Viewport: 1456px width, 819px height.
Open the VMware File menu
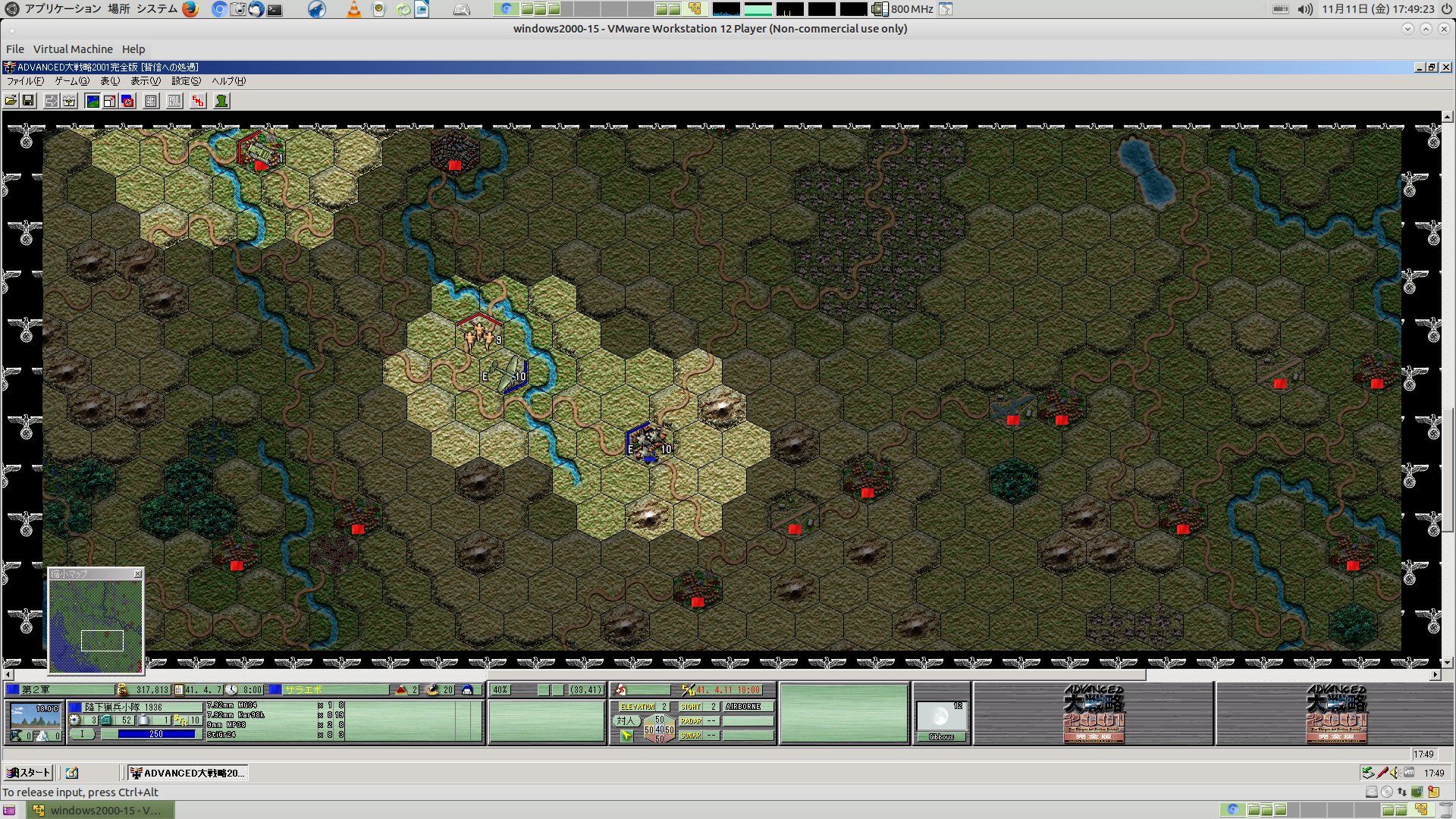point(15,49)
